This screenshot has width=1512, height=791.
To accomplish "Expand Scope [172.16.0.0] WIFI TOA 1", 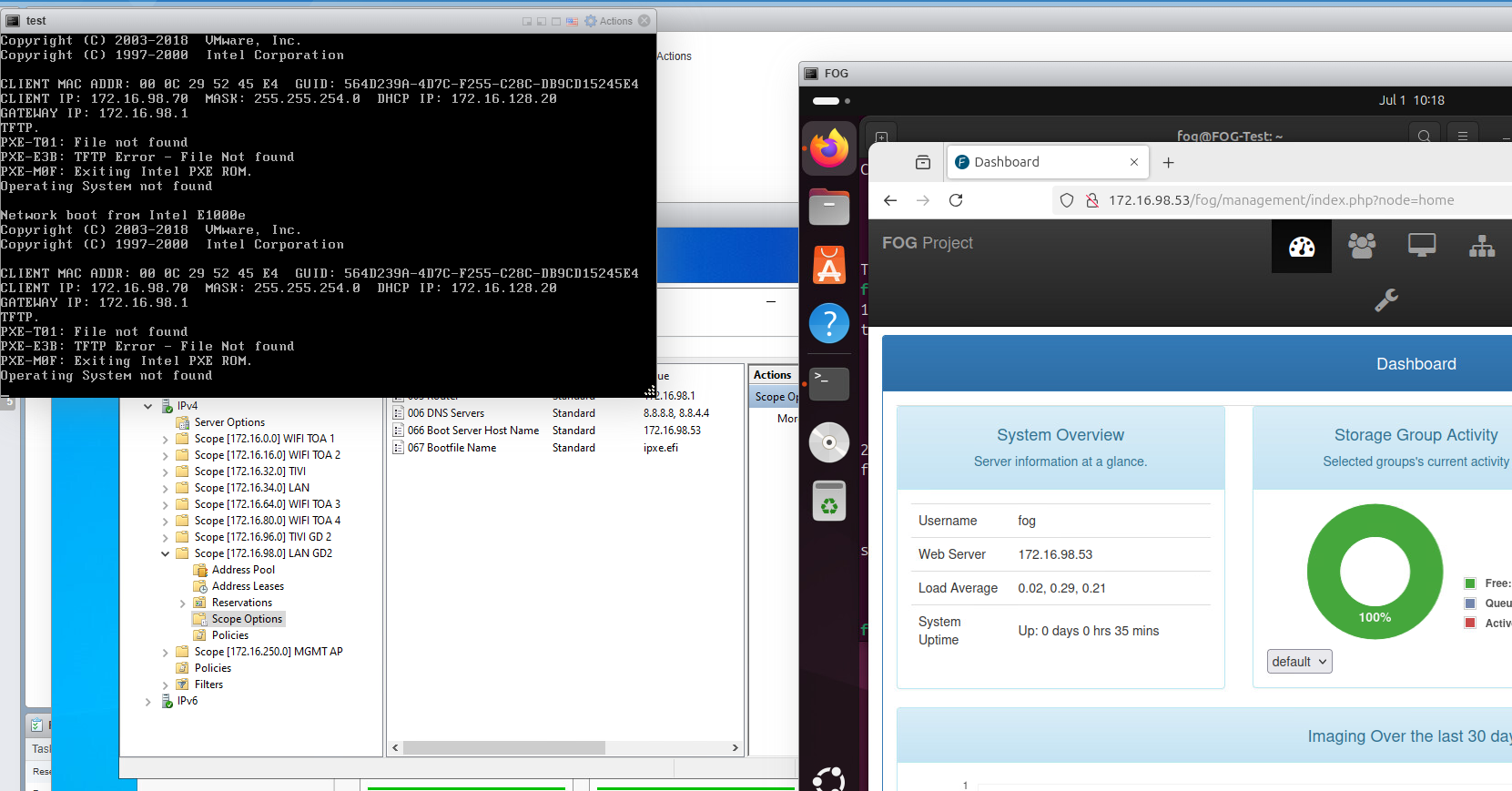I will (x=165, y=440).
